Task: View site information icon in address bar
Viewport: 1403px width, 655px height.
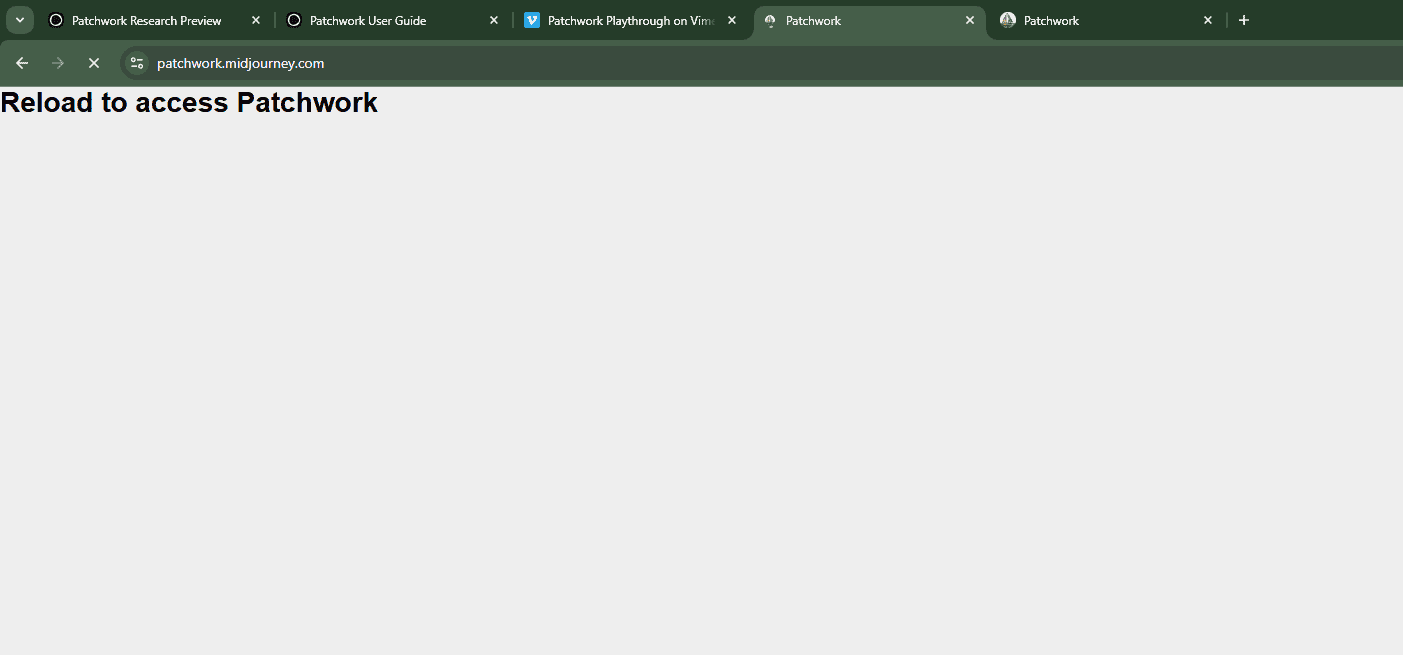Action: (x=137, y=63)
